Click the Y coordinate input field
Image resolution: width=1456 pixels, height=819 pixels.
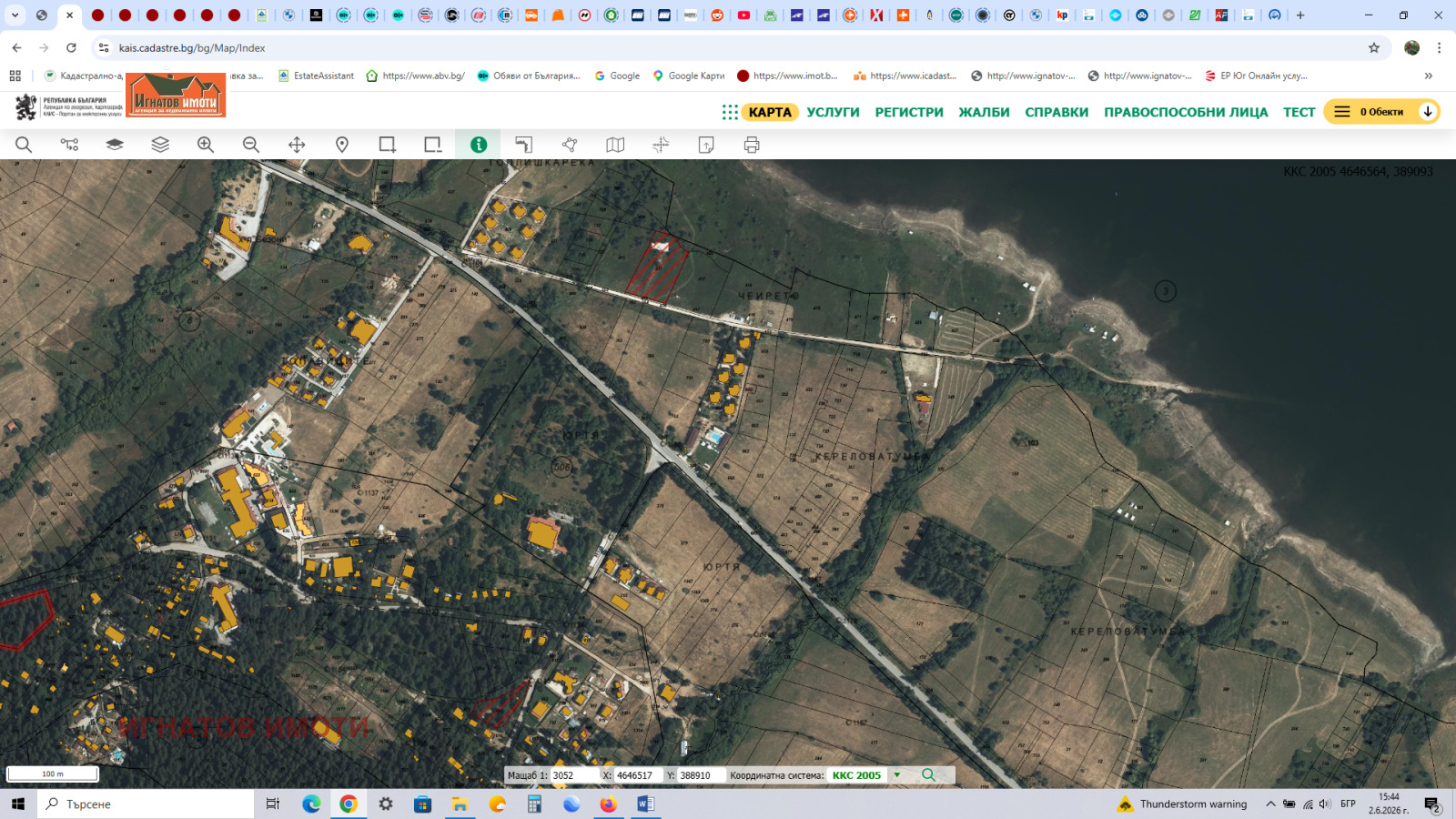(x=701, y=775)
